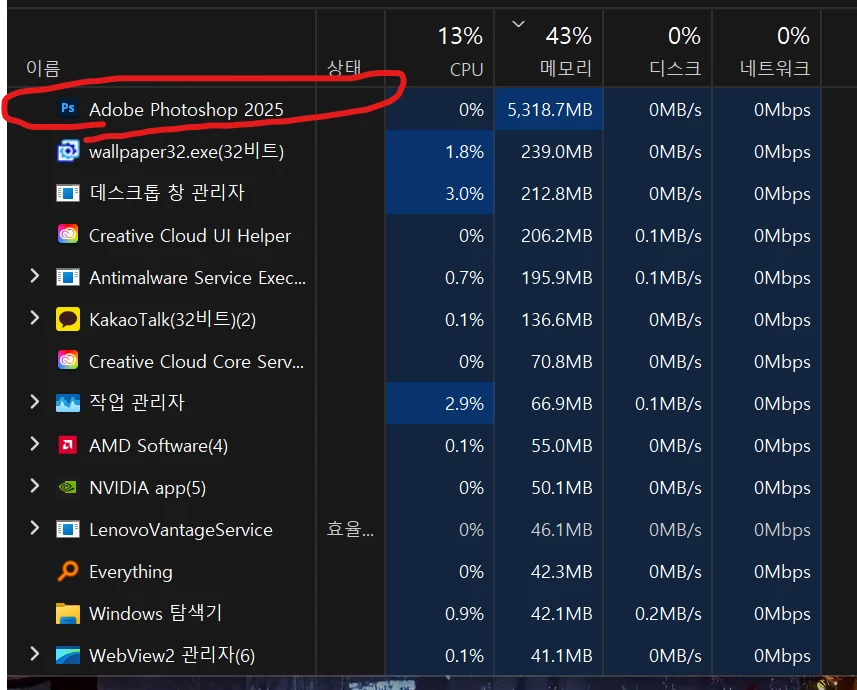857x690 pixels.
Task: Select the NVIDIA app(5) row name
Action: (148, 488)
